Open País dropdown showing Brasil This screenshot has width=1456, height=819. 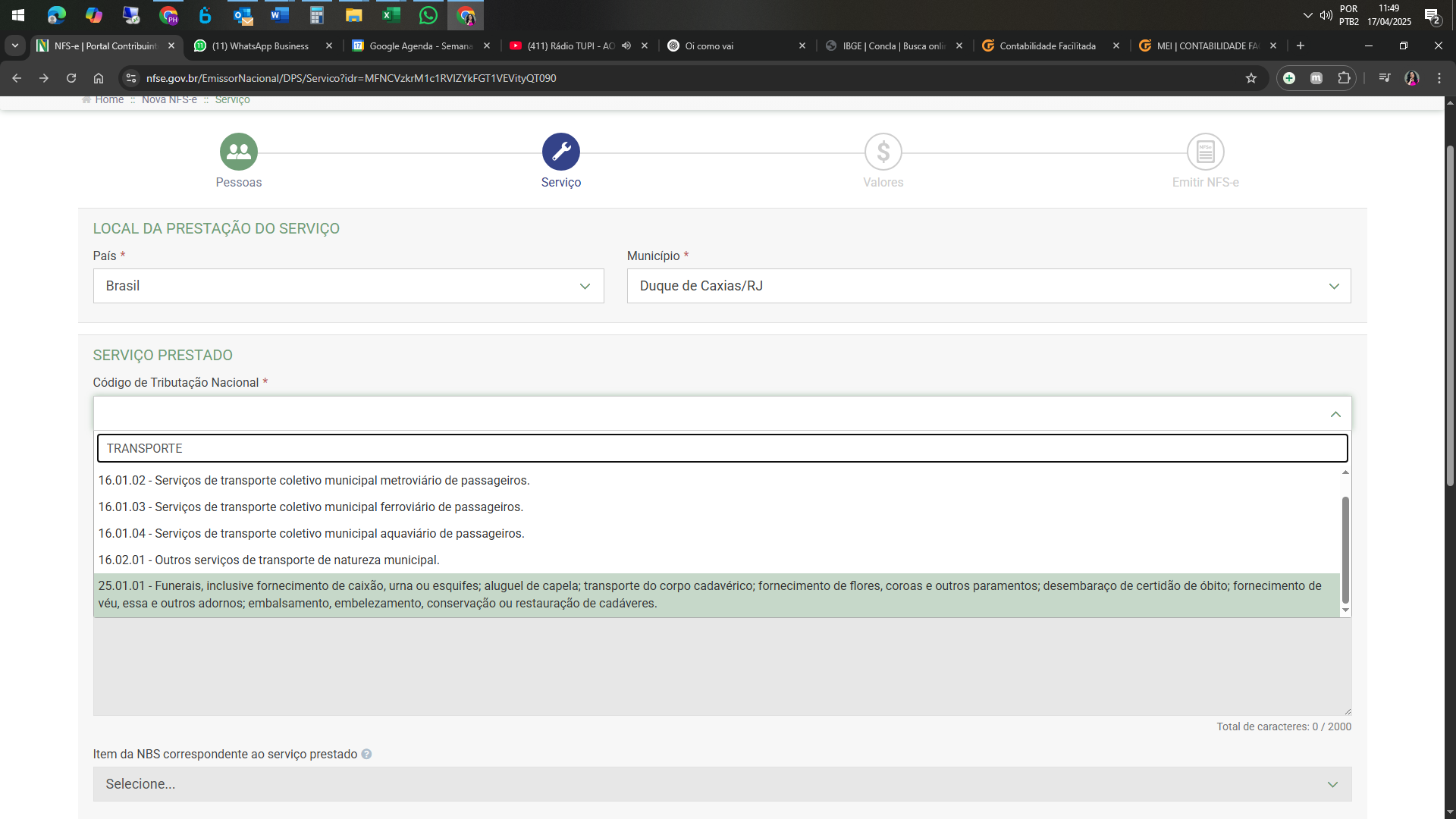point(349,286)
